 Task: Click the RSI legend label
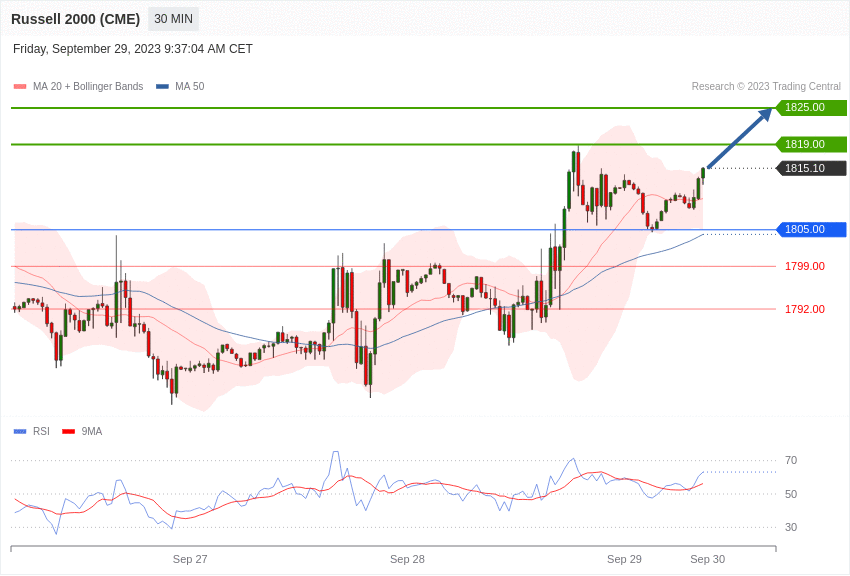click(x=41, y=431)
